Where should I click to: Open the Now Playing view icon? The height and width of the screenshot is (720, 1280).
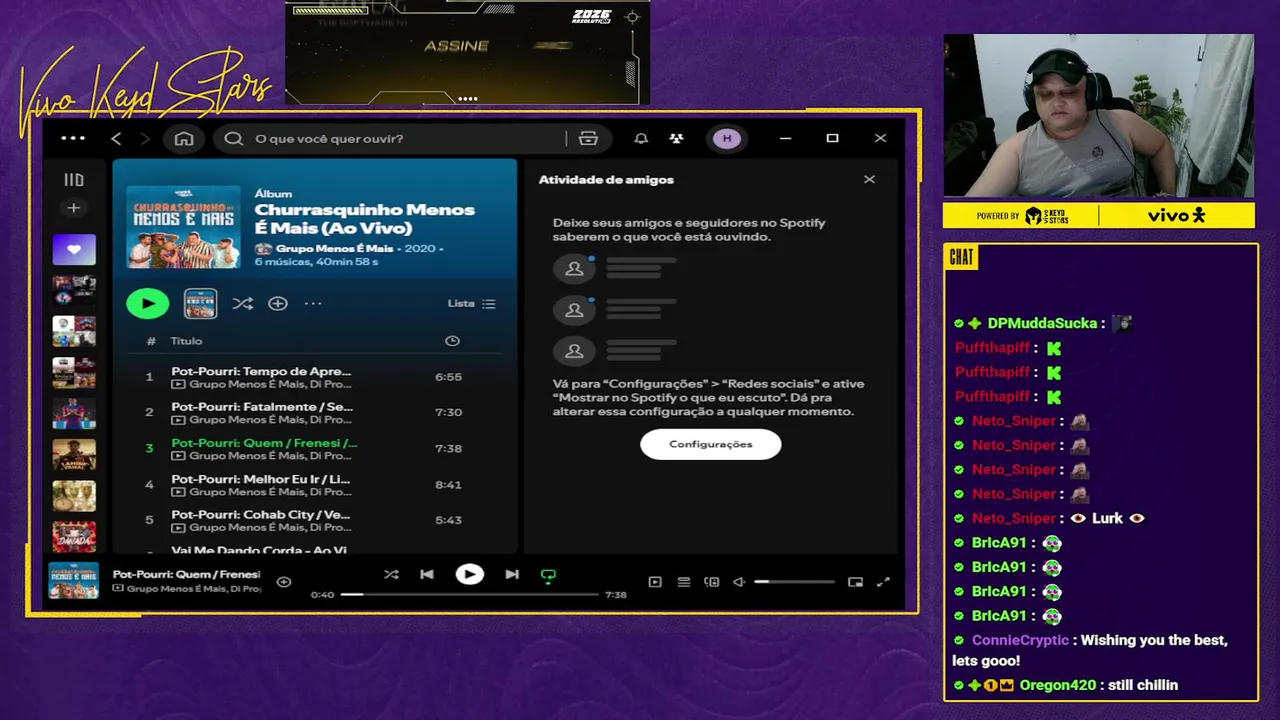(x=655, y=582)
